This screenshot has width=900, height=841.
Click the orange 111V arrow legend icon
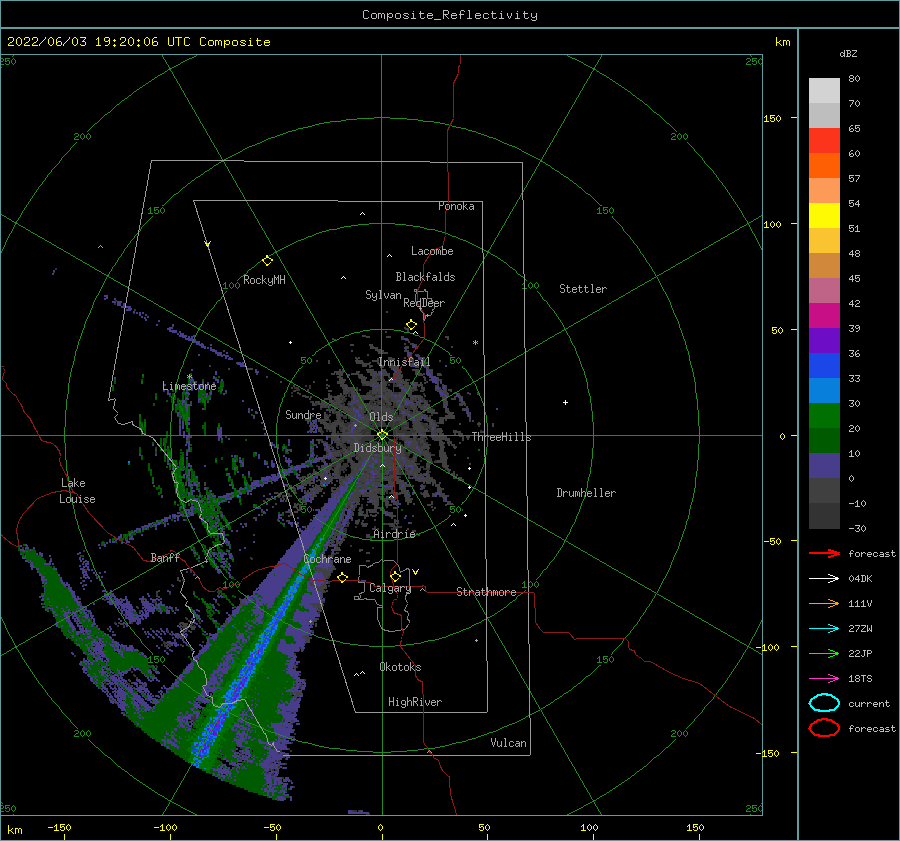[824, 603]
